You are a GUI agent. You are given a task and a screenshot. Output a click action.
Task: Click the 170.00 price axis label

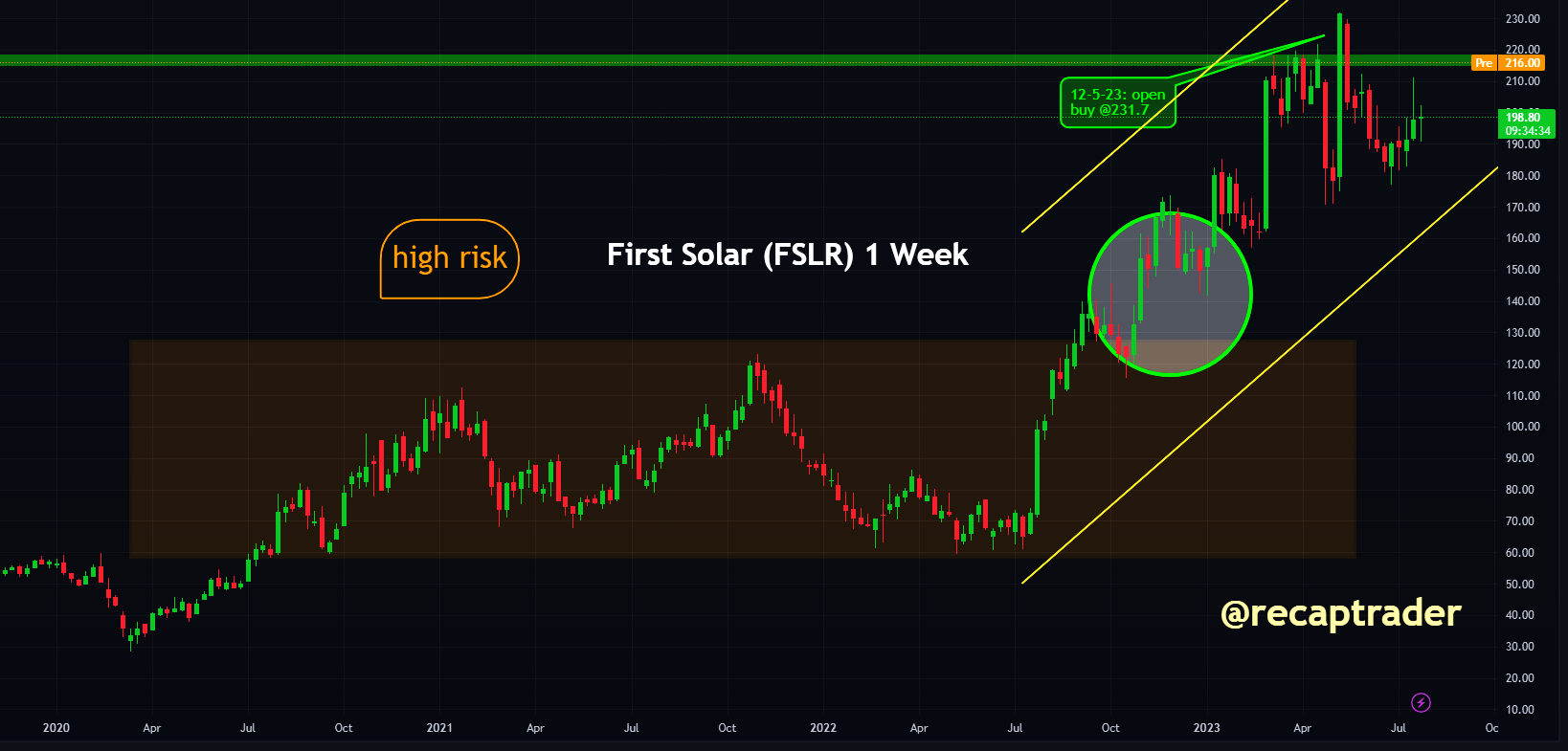tap(1522, 208)
